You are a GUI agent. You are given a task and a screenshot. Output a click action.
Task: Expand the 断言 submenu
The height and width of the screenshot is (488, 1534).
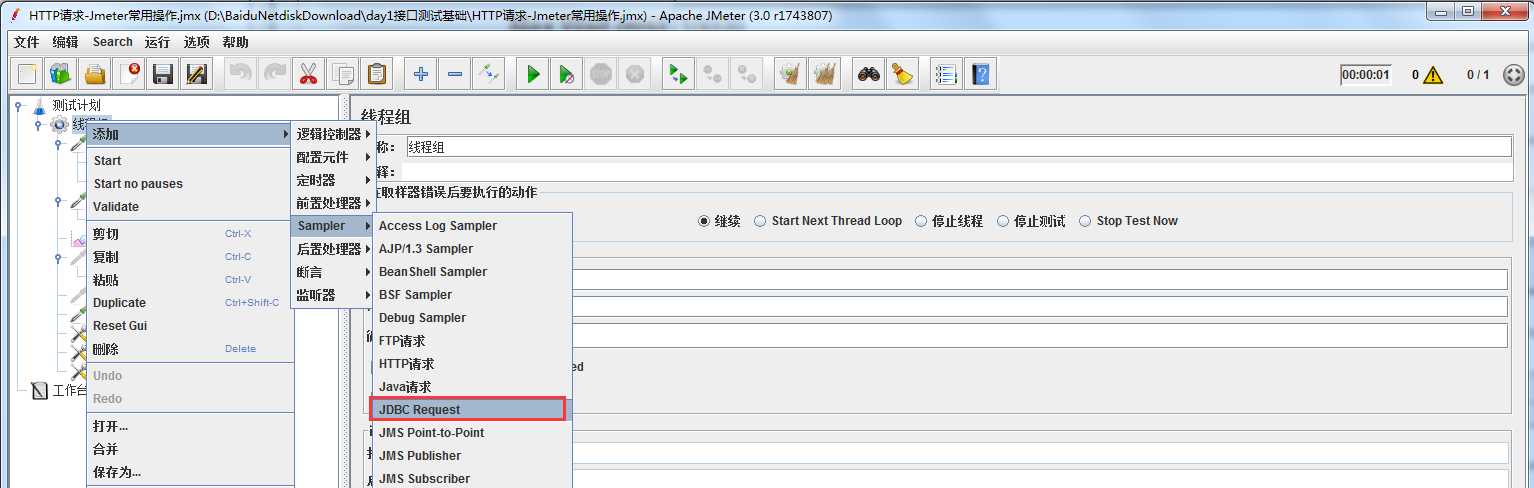pyautogui.click(x=332, y=272)
